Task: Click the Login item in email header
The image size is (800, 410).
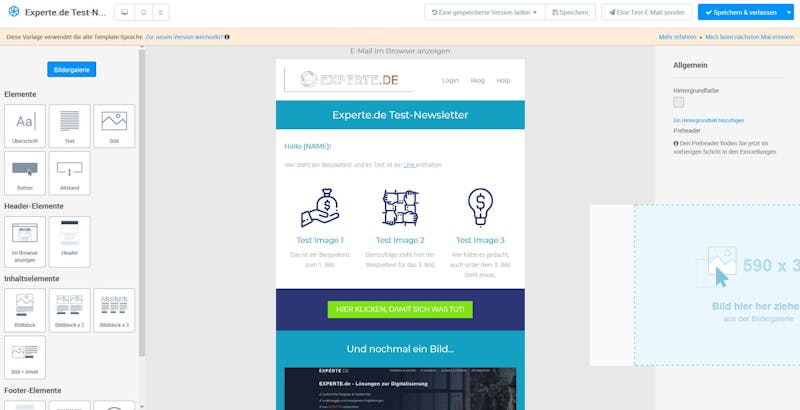Action: 451,81
